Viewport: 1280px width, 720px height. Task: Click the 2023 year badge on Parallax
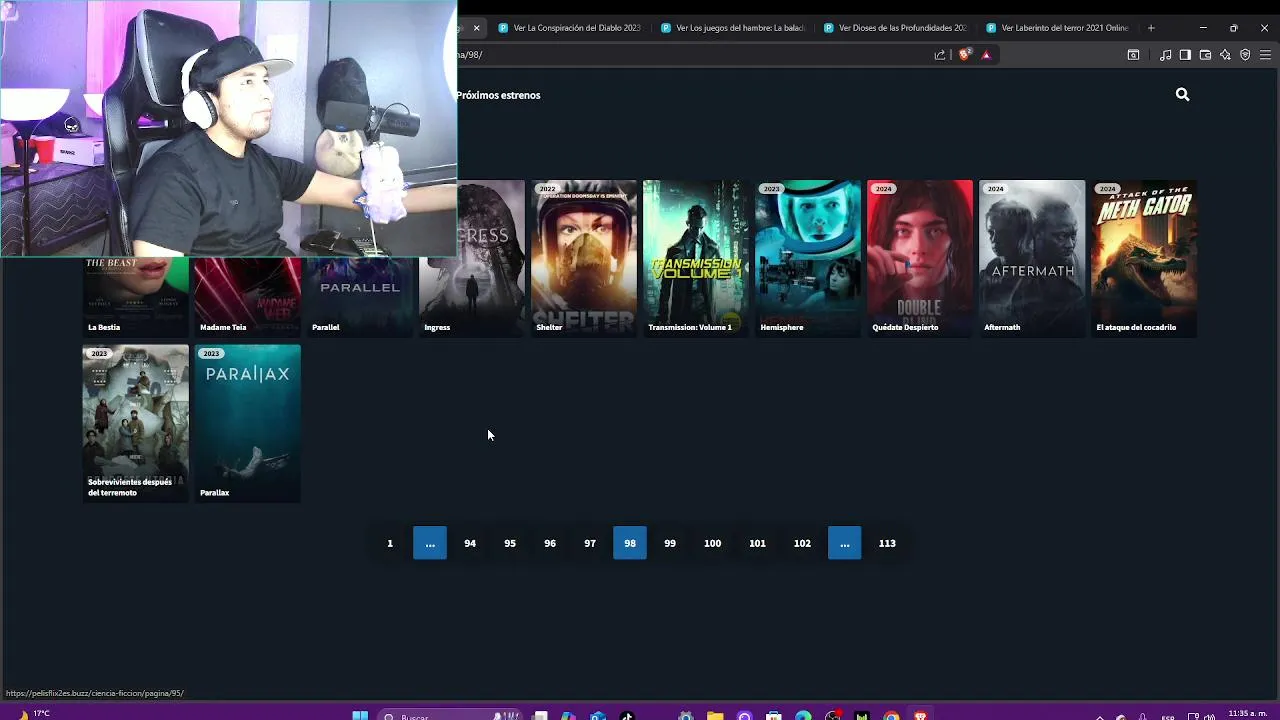(x=211, y=354)
